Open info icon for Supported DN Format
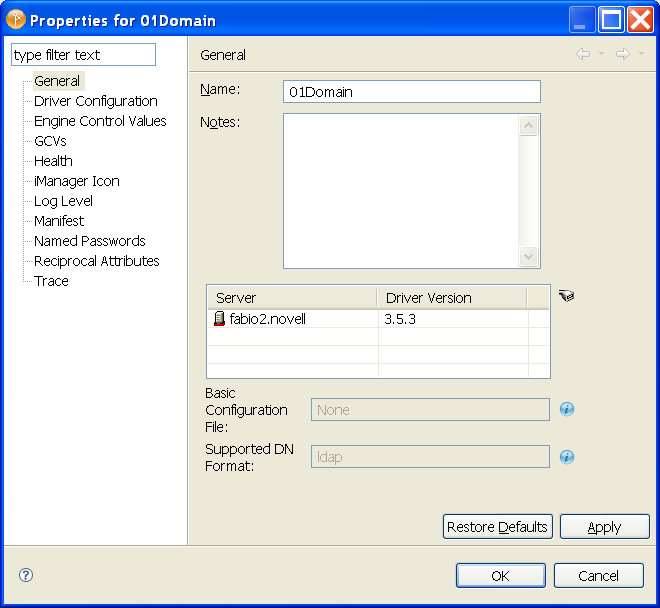This screenshot has width=660, height=608. (x=567, y=457)
